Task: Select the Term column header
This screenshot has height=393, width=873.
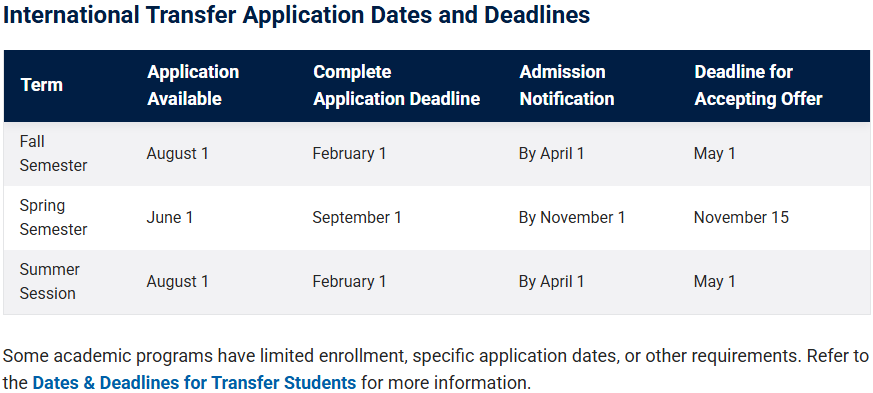Action: coord(42,85)
